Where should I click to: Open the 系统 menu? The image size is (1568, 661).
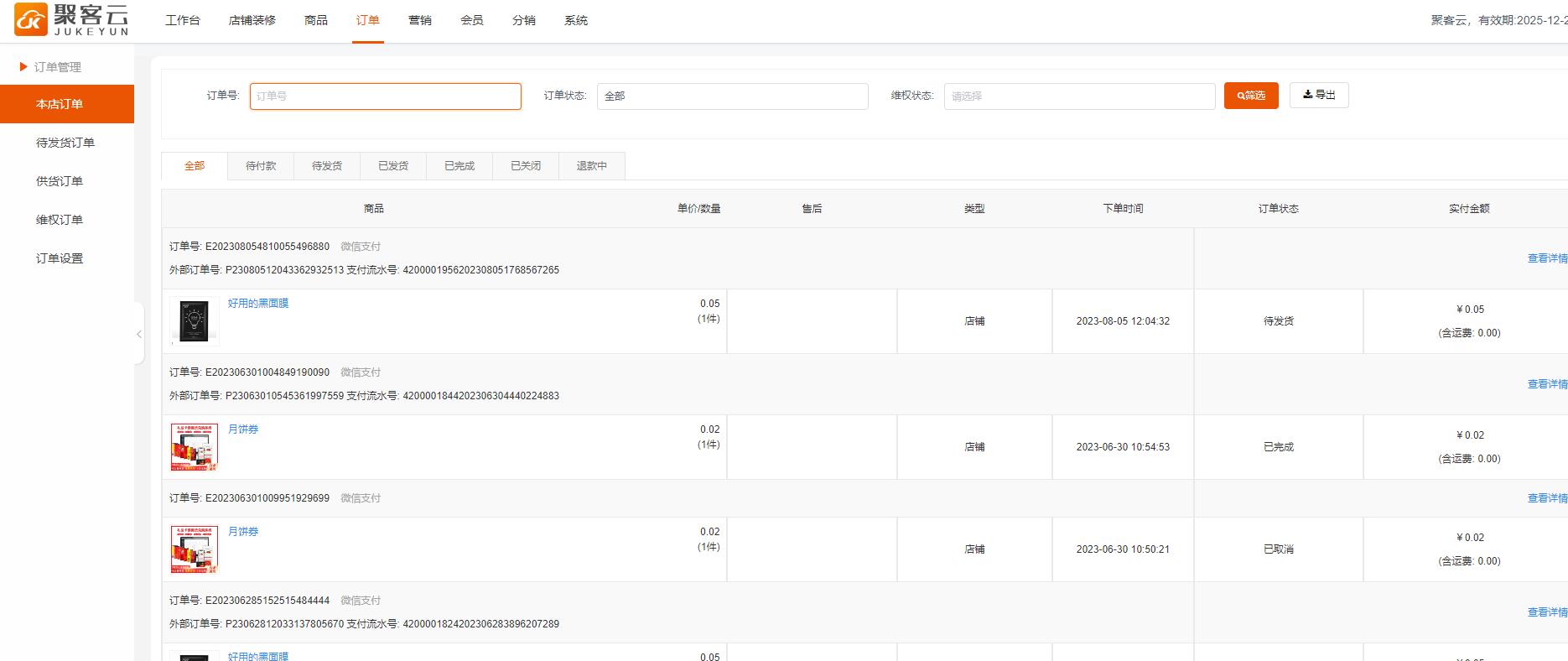[576, 20]
